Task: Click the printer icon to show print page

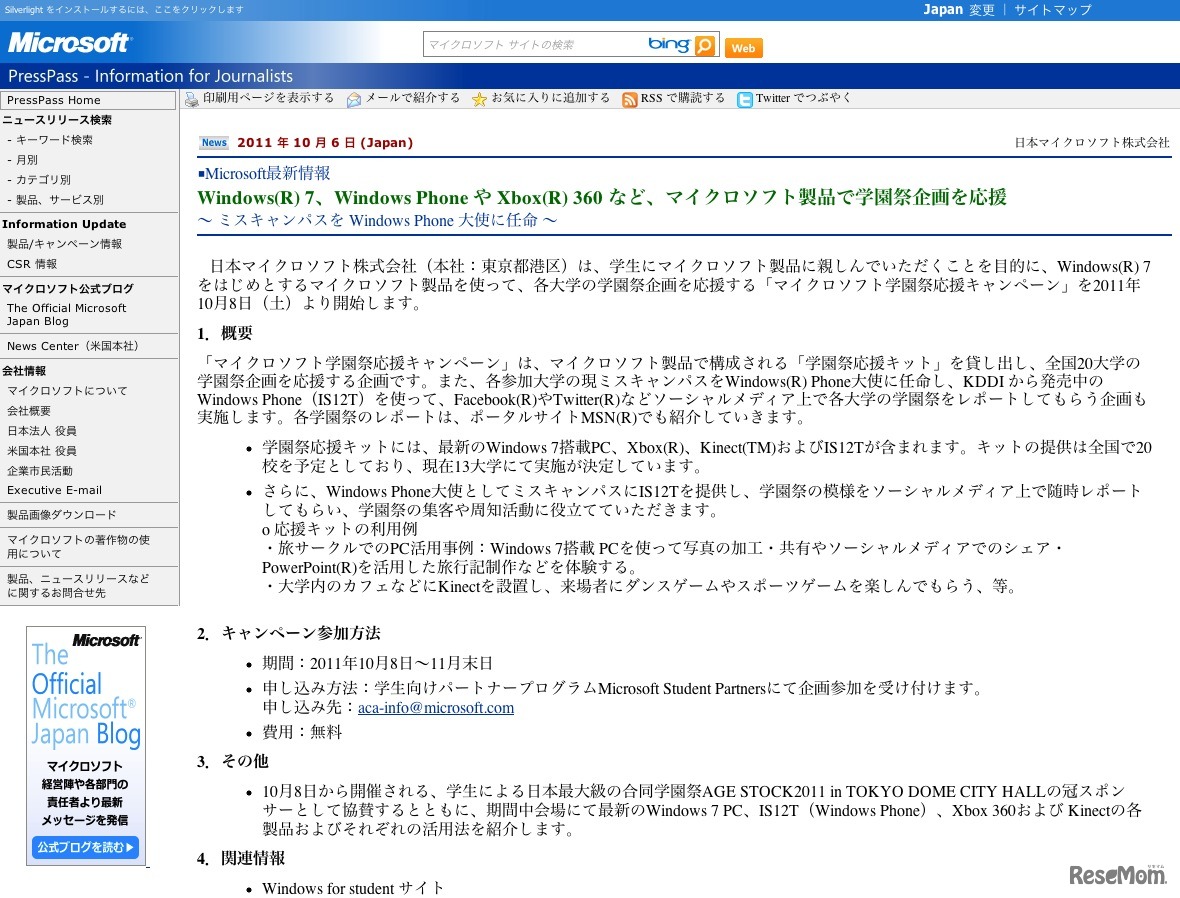Action: 190,98
